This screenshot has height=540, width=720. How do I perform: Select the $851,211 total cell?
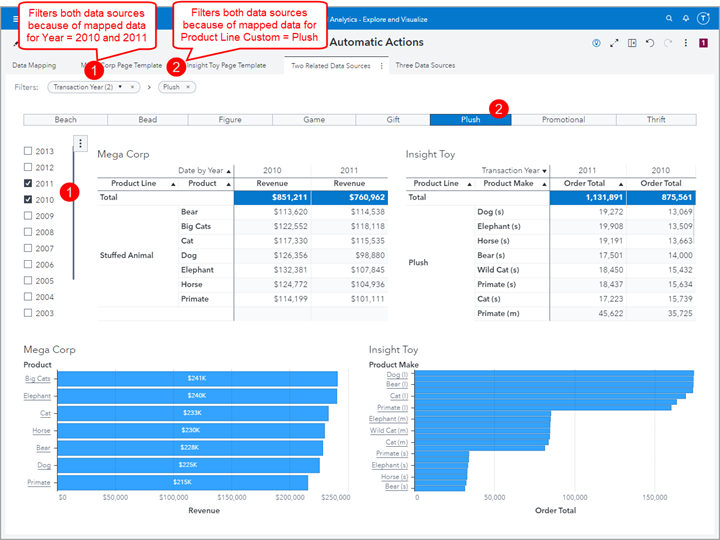(x=272, y=197)
